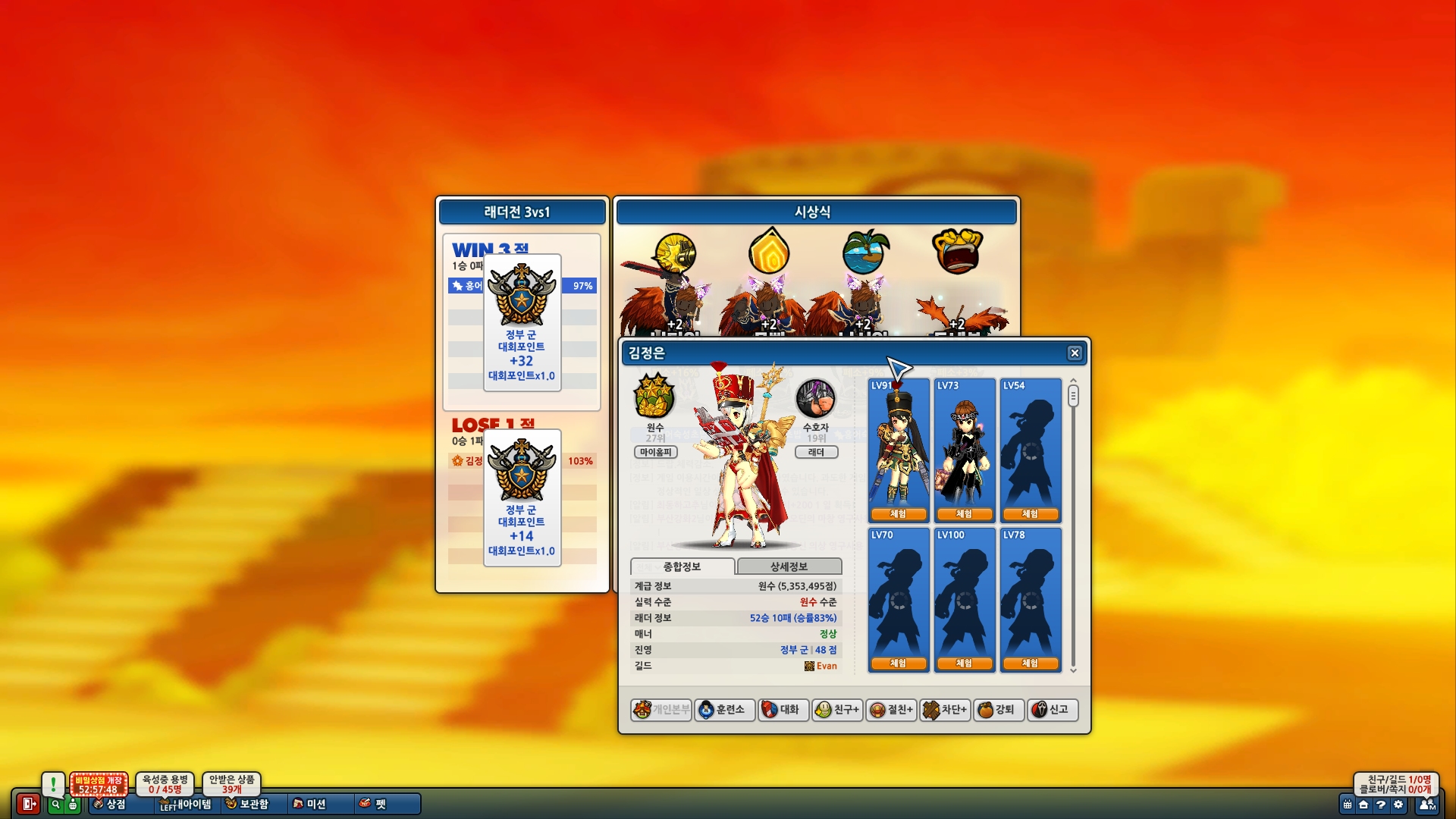The width and height of the screenshot is (1456, 819).
Task: Click the 103% player row in LOSE team
Action: [x=522, y=461]
